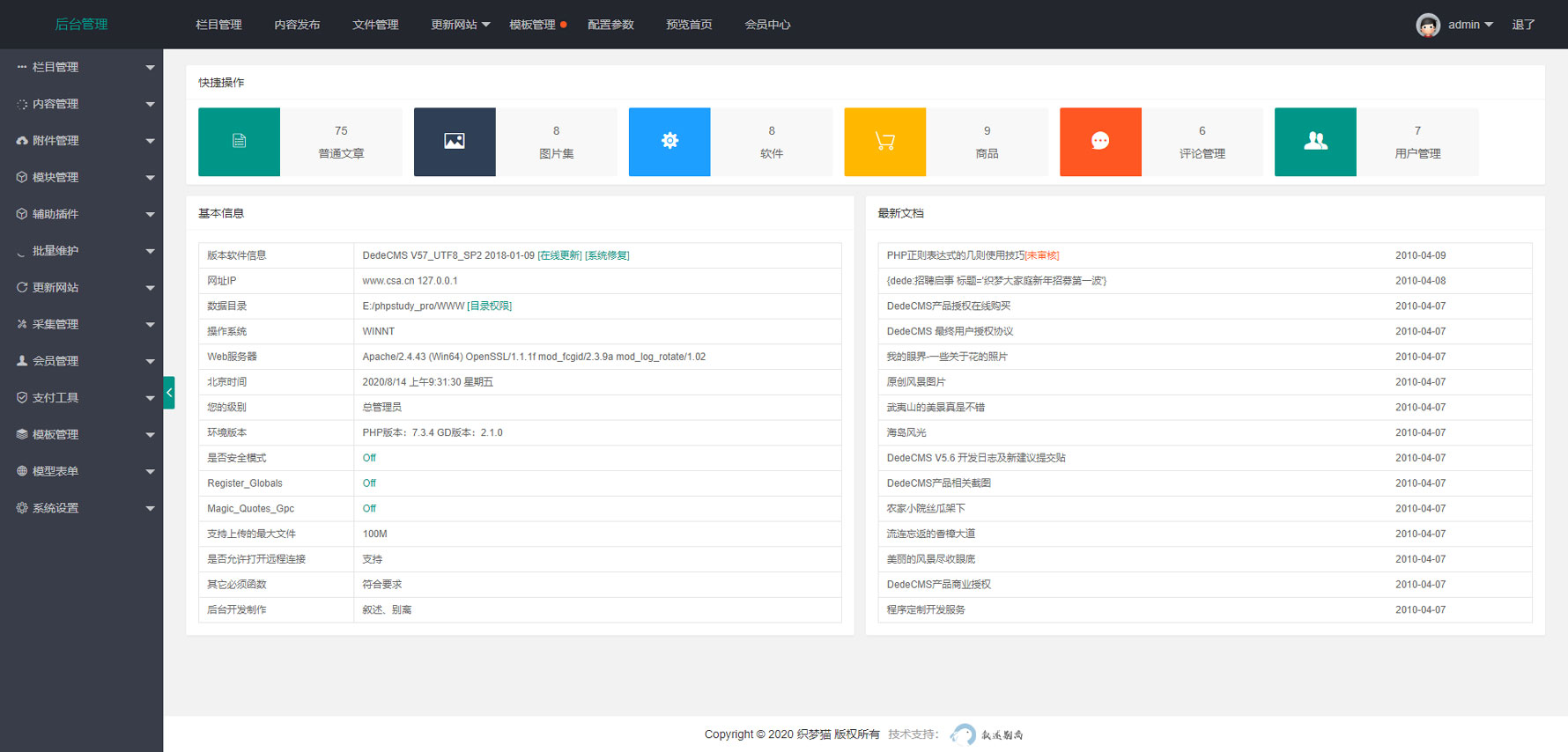Viewport: 1568px width, 752px height.
Task: Open the green users icon for 用户管理
Action: click(1315, 142)
